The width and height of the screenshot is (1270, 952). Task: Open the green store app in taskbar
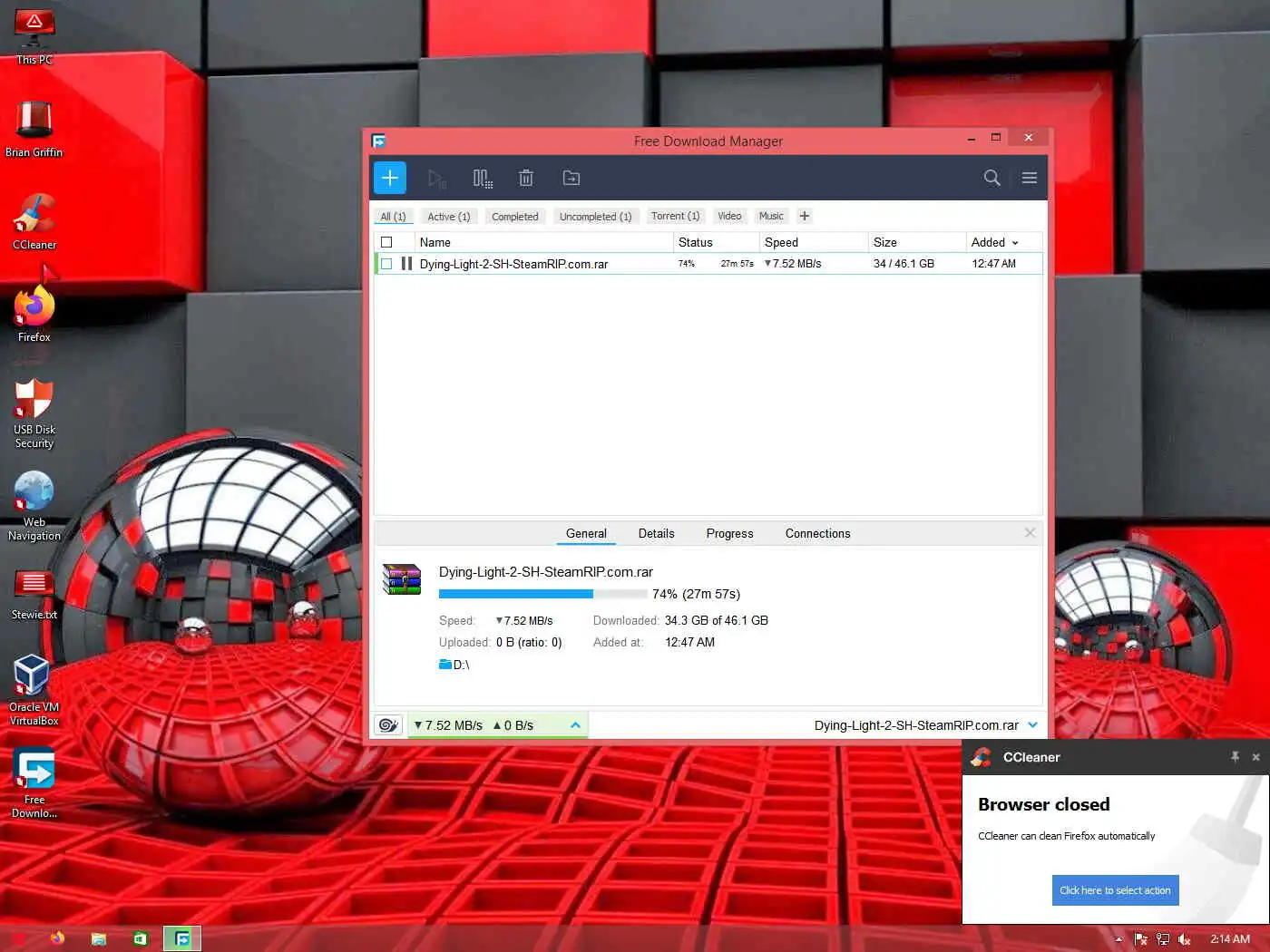pyautogui.click(x=141, y=938)
